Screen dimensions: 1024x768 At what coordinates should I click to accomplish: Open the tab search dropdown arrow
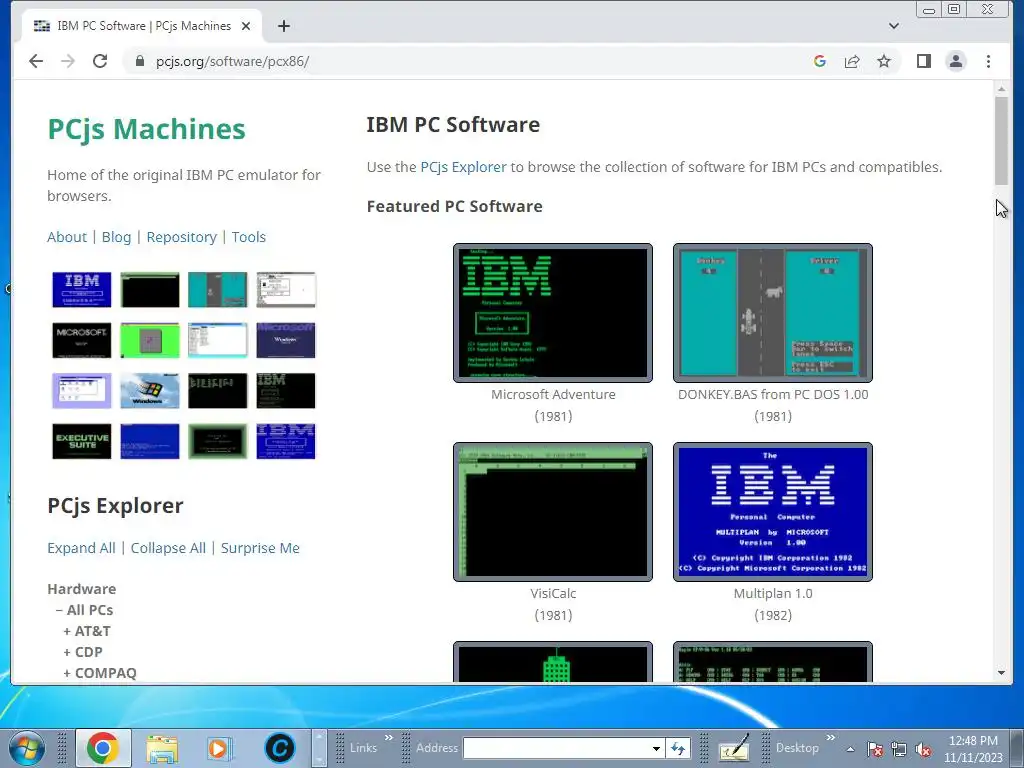click(894, 26)
